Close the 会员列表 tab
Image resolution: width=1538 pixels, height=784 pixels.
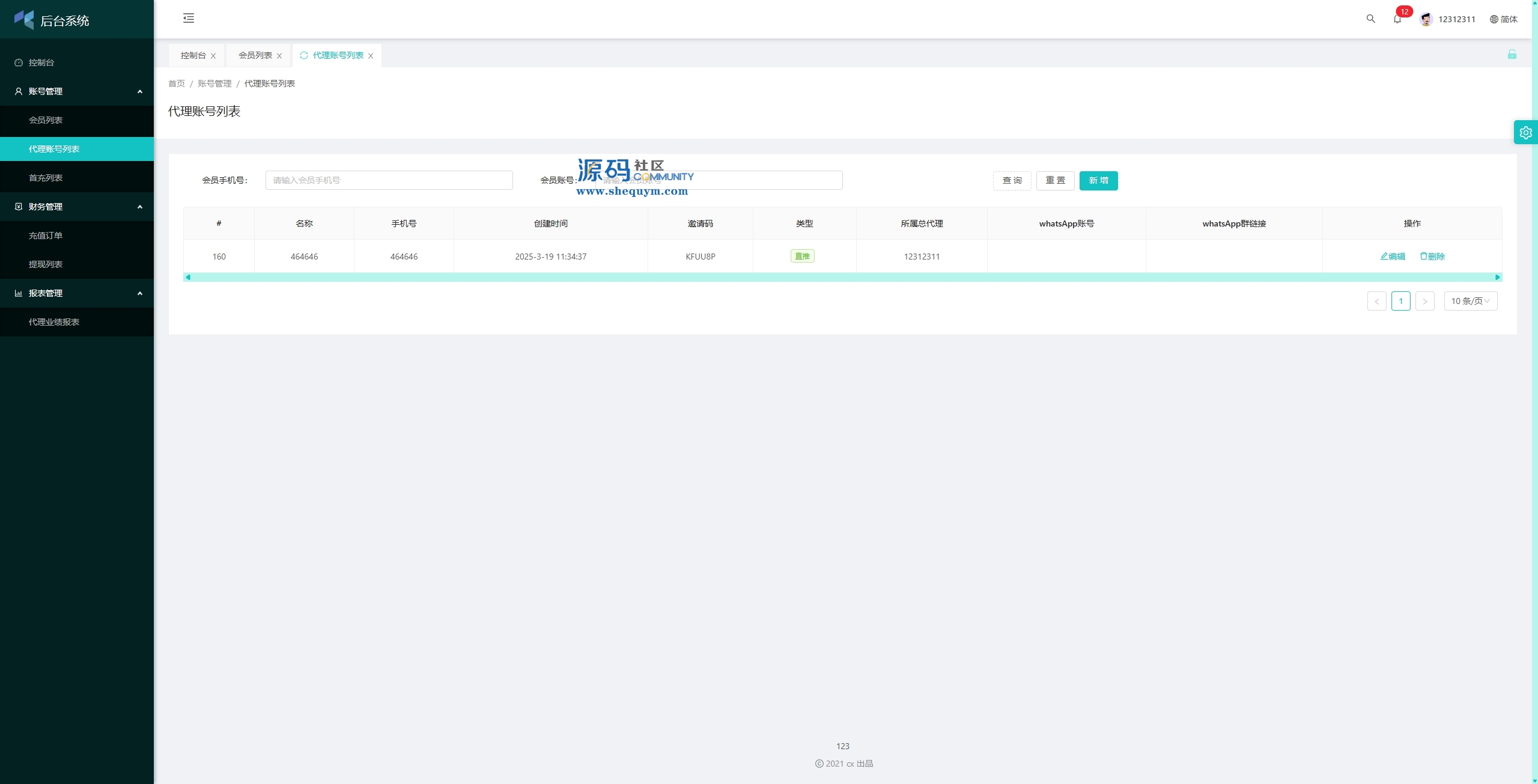[279, 56]
